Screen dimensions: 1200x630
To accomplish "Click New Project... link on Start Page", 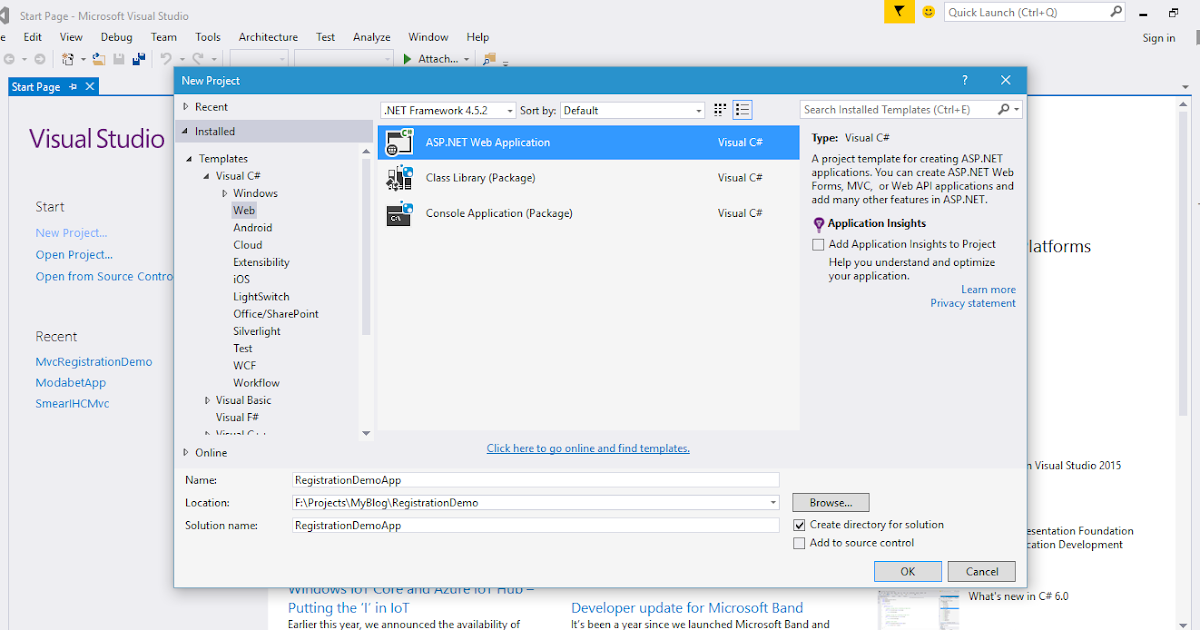I will point(72,233).
